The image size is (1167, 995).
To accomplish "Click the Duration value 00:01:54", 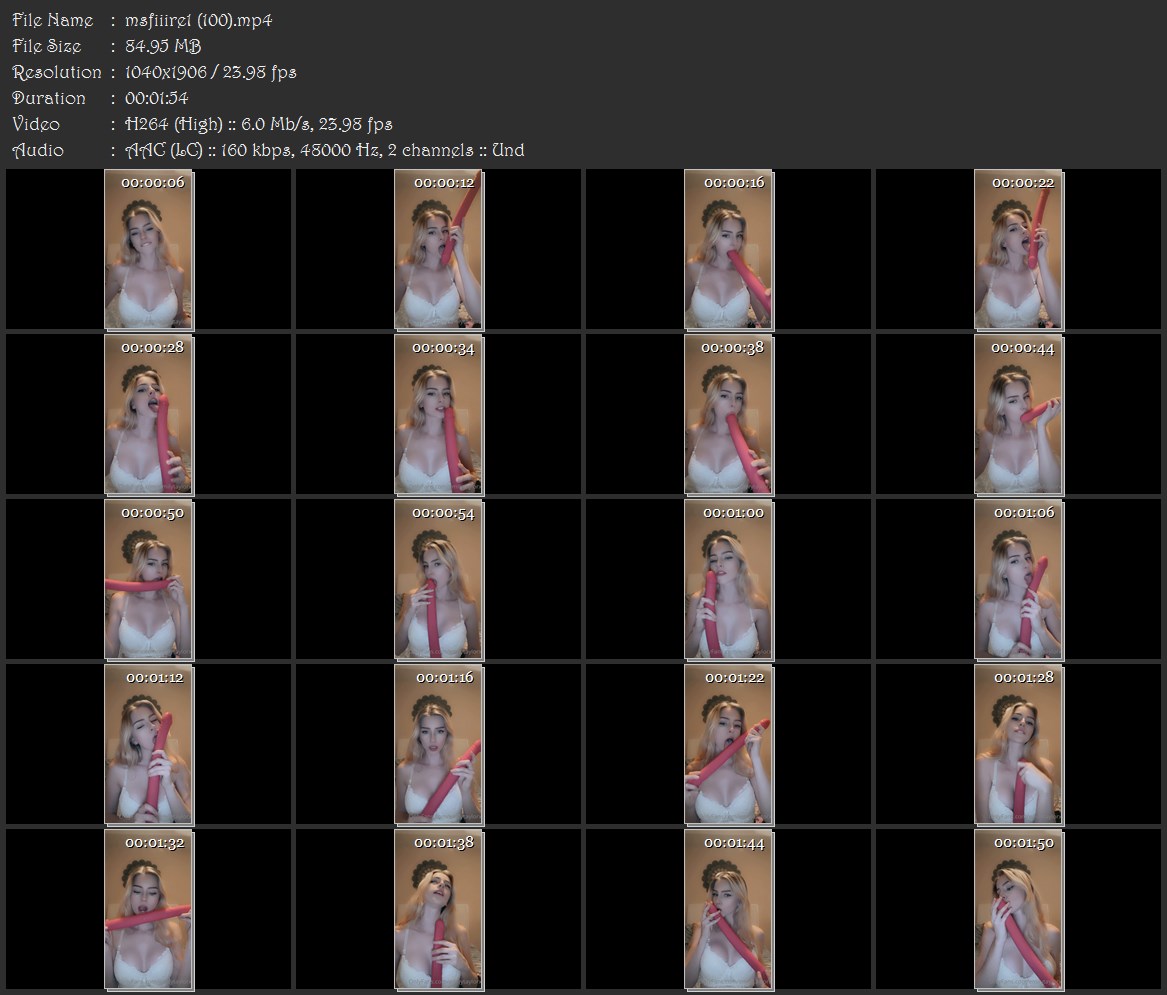I will (156, 98).
